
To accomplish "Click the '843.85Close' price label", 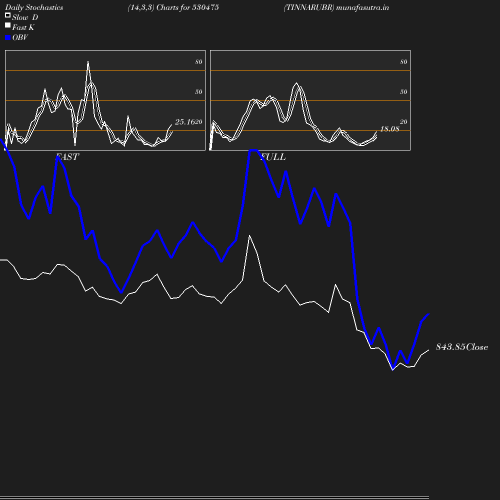I will click(x=462, y=347).
